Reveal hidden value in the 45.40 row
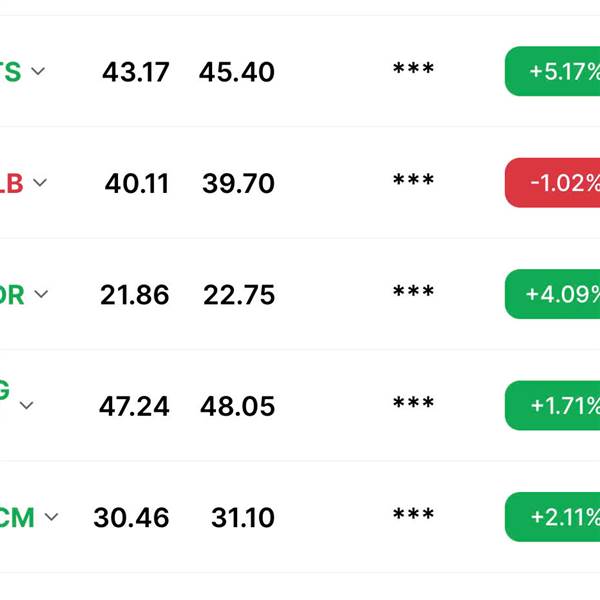 click(x=413, y=70)
